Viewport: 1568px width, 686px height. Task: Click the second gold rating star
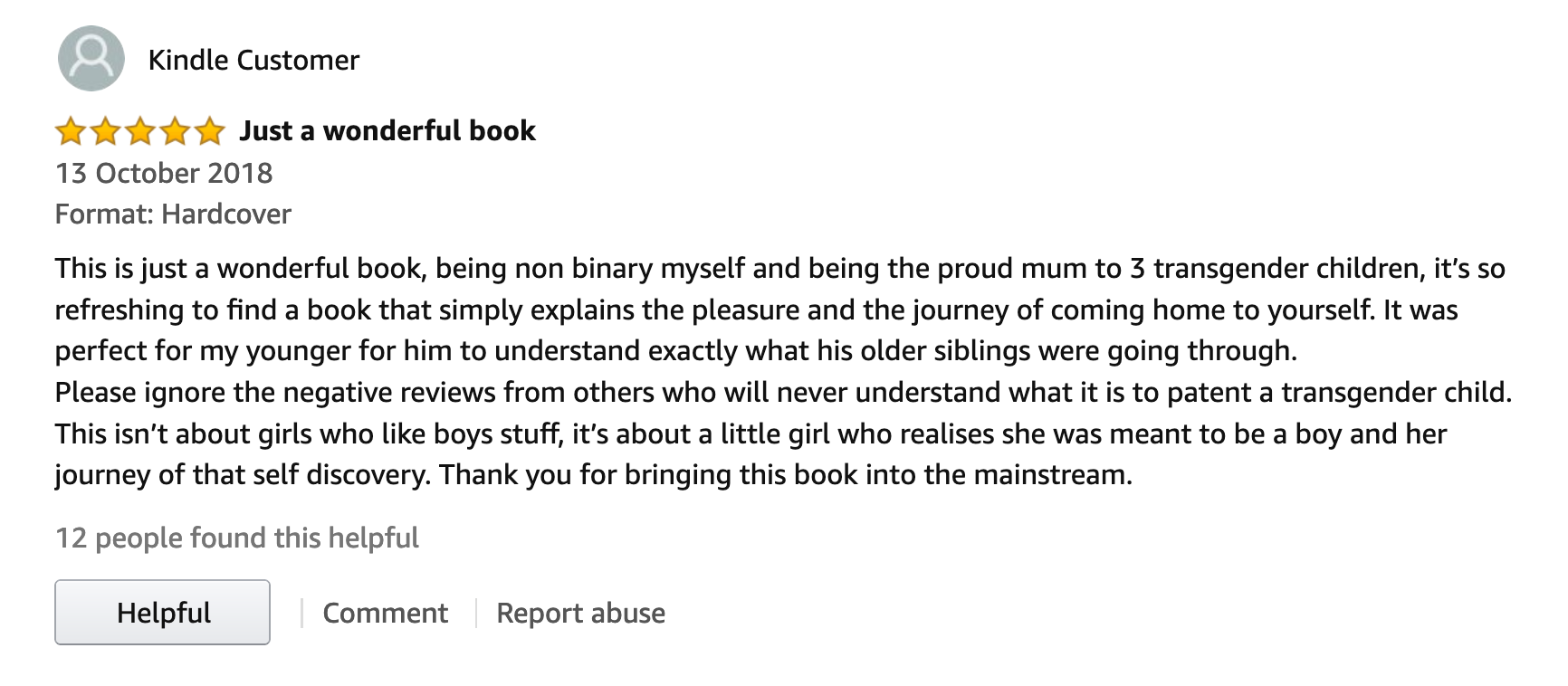(x=105, y=132)
